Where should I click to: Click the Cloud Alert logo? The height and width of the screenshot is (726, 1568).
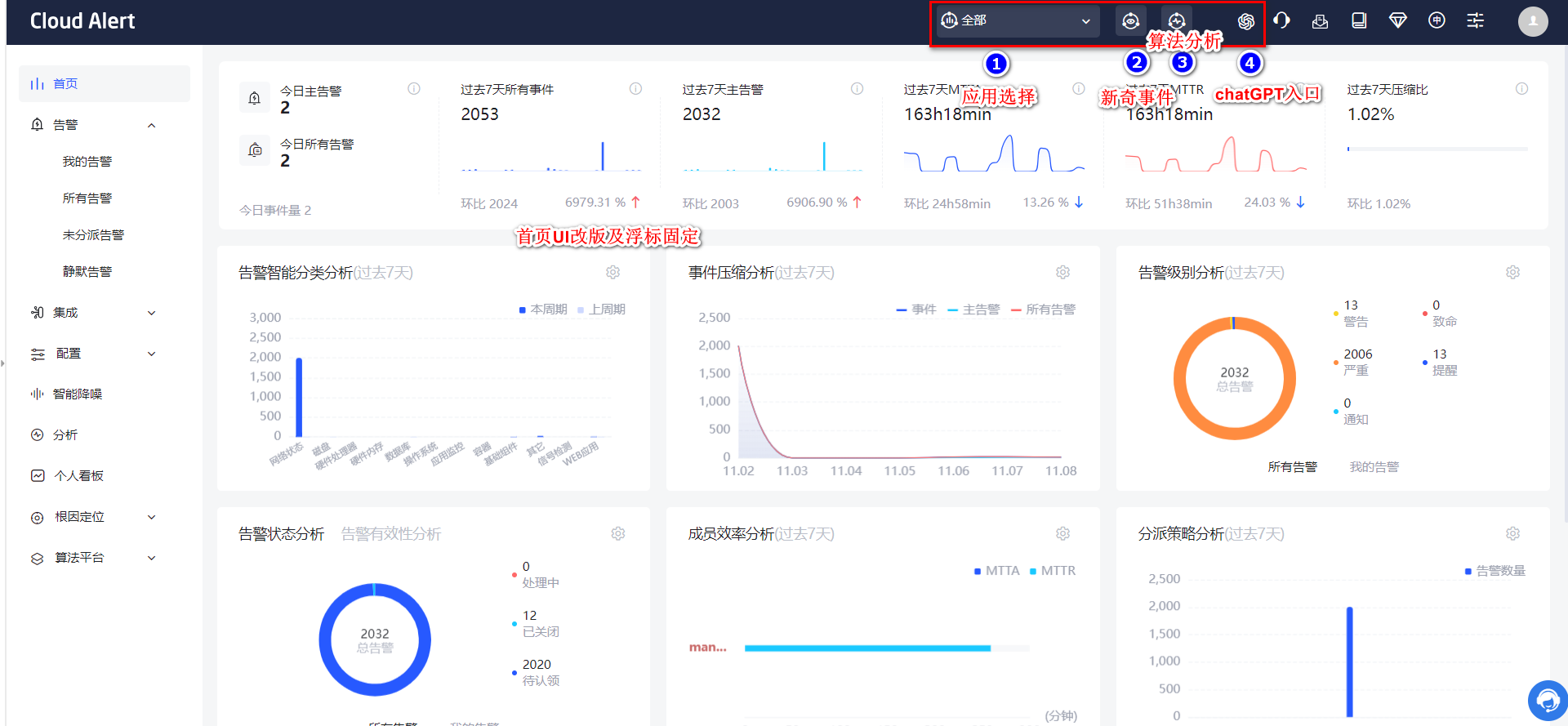pos(82,21)
